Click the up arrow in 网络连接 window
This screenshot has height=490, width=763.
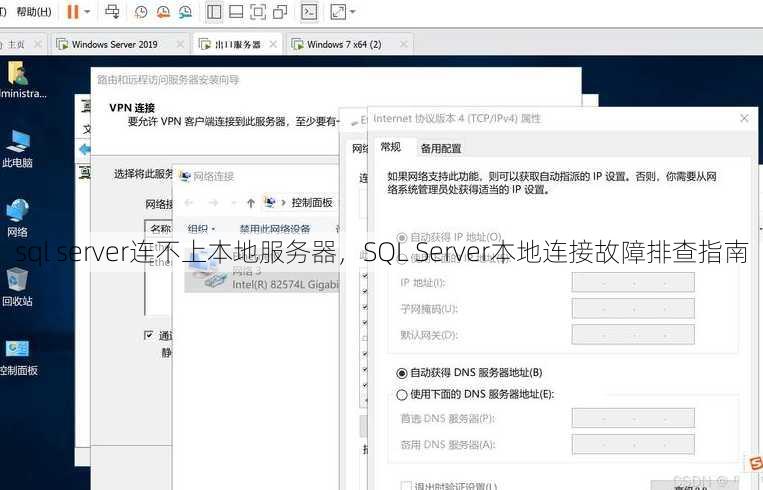[251, 203]
